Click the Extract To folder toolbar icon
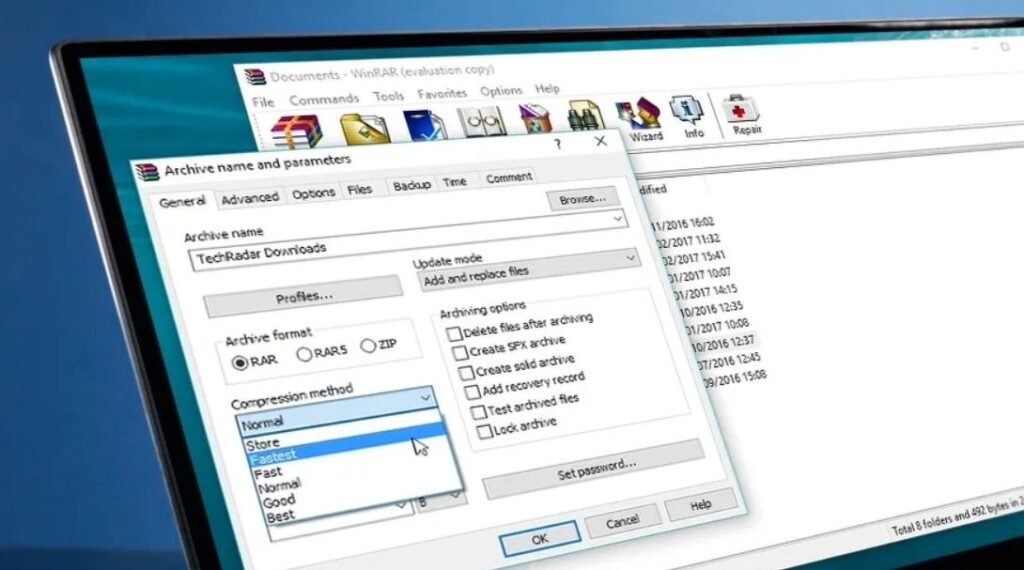Image resolution: width=1024 pixels, height=570 pixels. 365,127
